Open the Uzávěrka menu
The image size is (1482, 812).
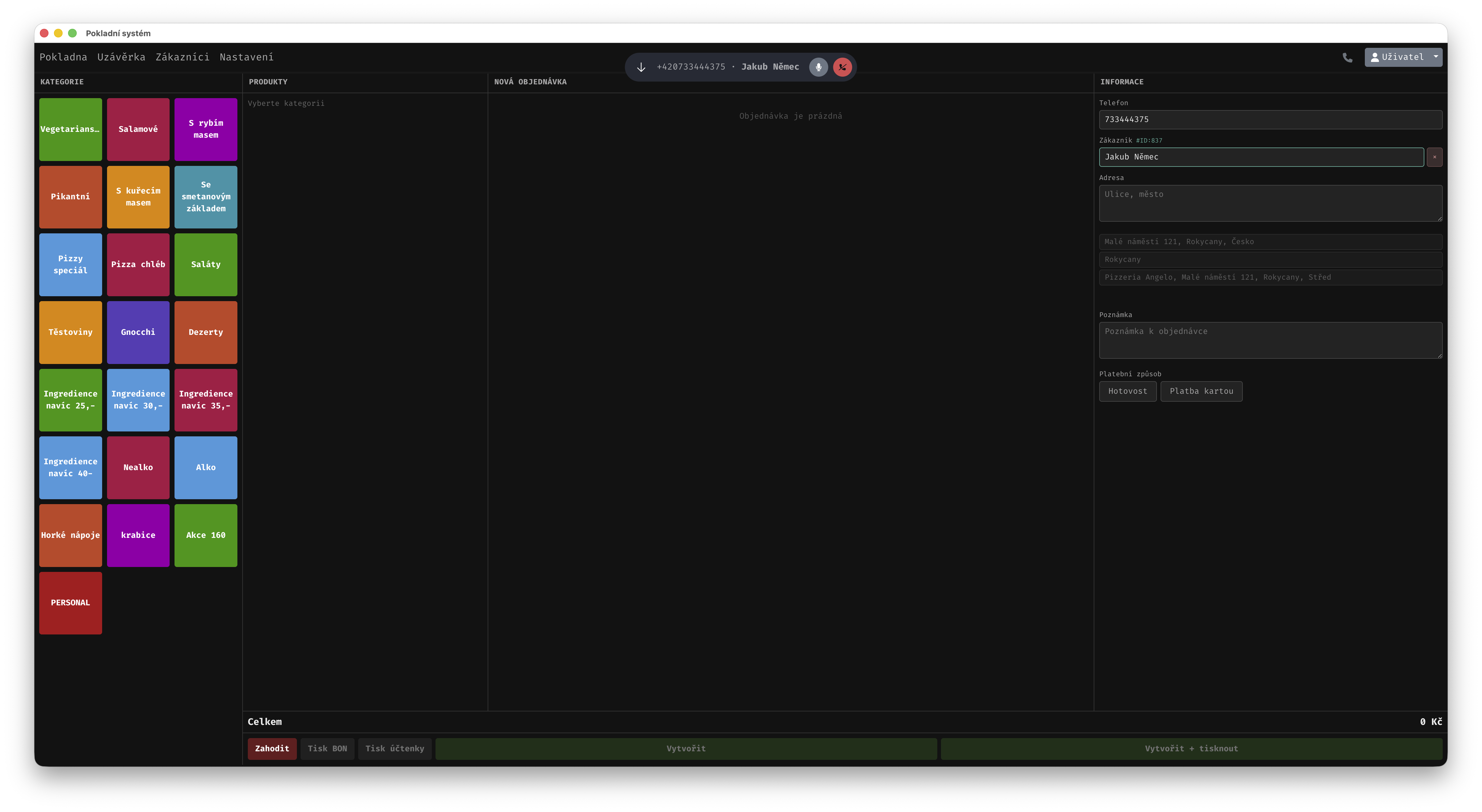click(x=121, y=58)
